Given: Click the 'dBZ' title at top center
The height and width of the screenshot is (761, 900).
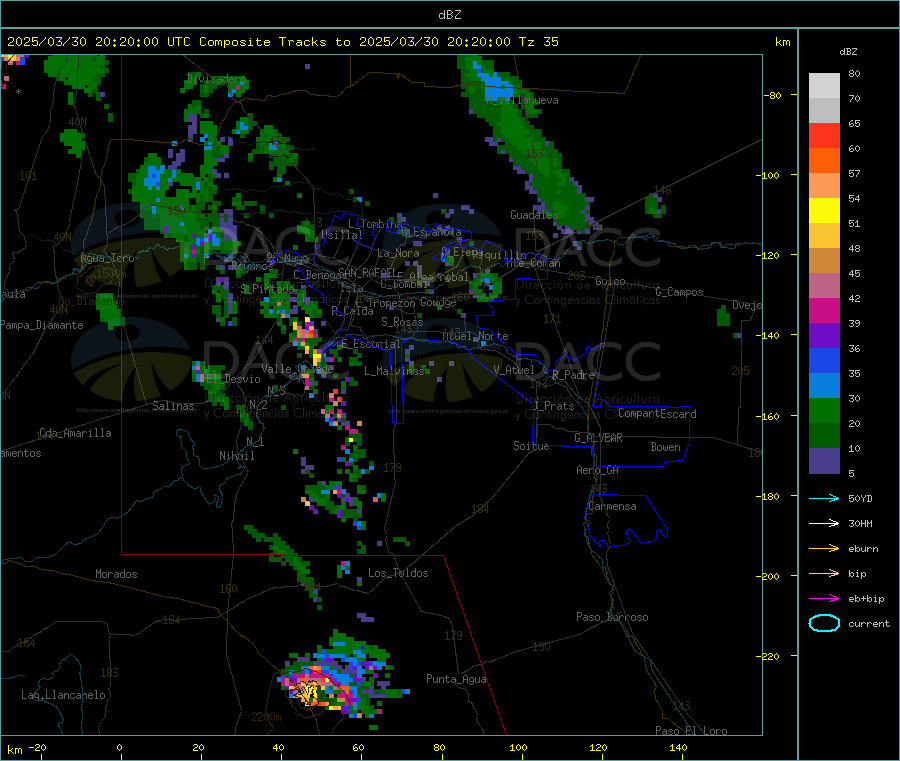Looking at the screenshot, I should 449,14.
